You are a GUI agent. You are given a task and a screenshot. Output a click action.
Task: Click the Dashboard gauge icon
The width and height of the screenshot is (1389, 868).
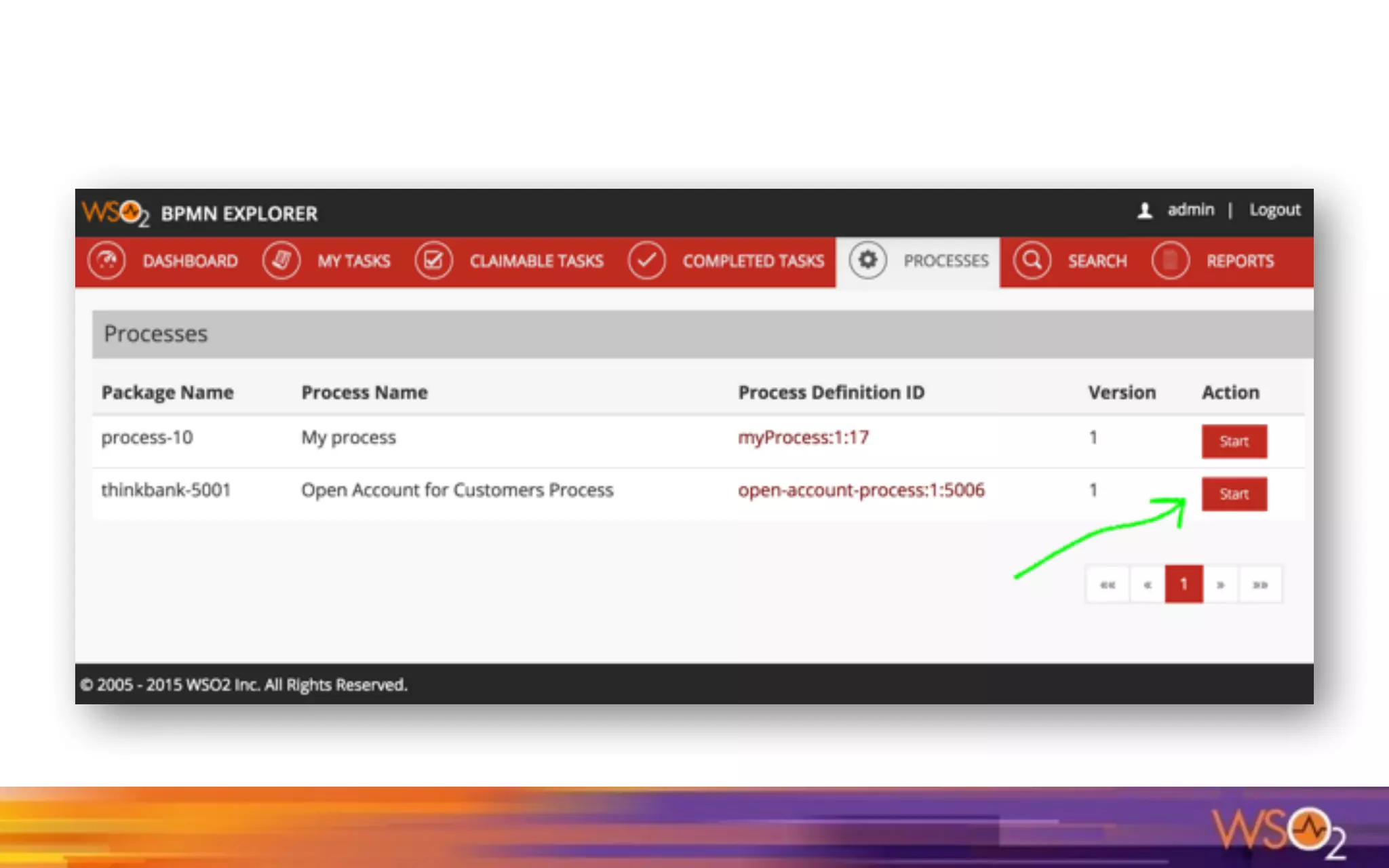click(x=106, y=261)
